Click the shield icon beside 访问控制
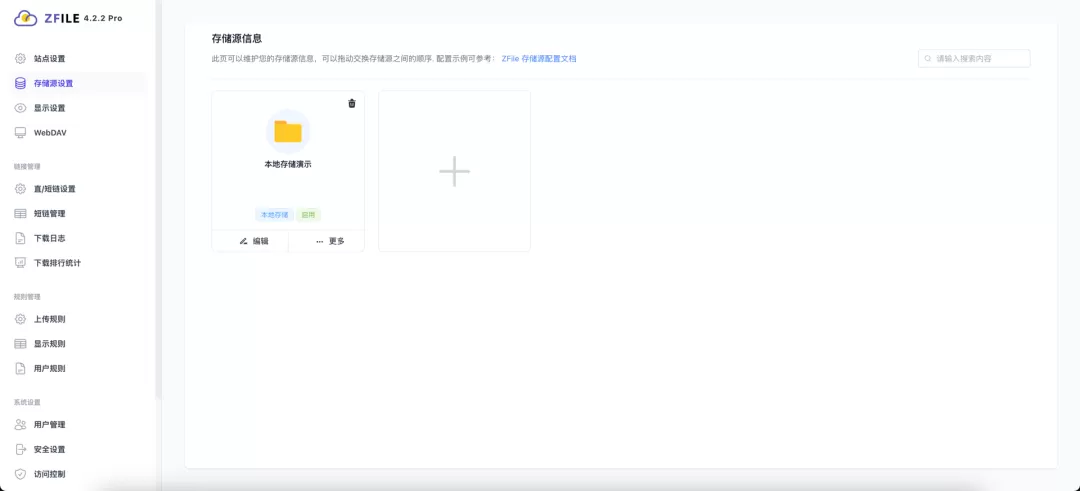Screen dimensions: 1080x491 20,474
